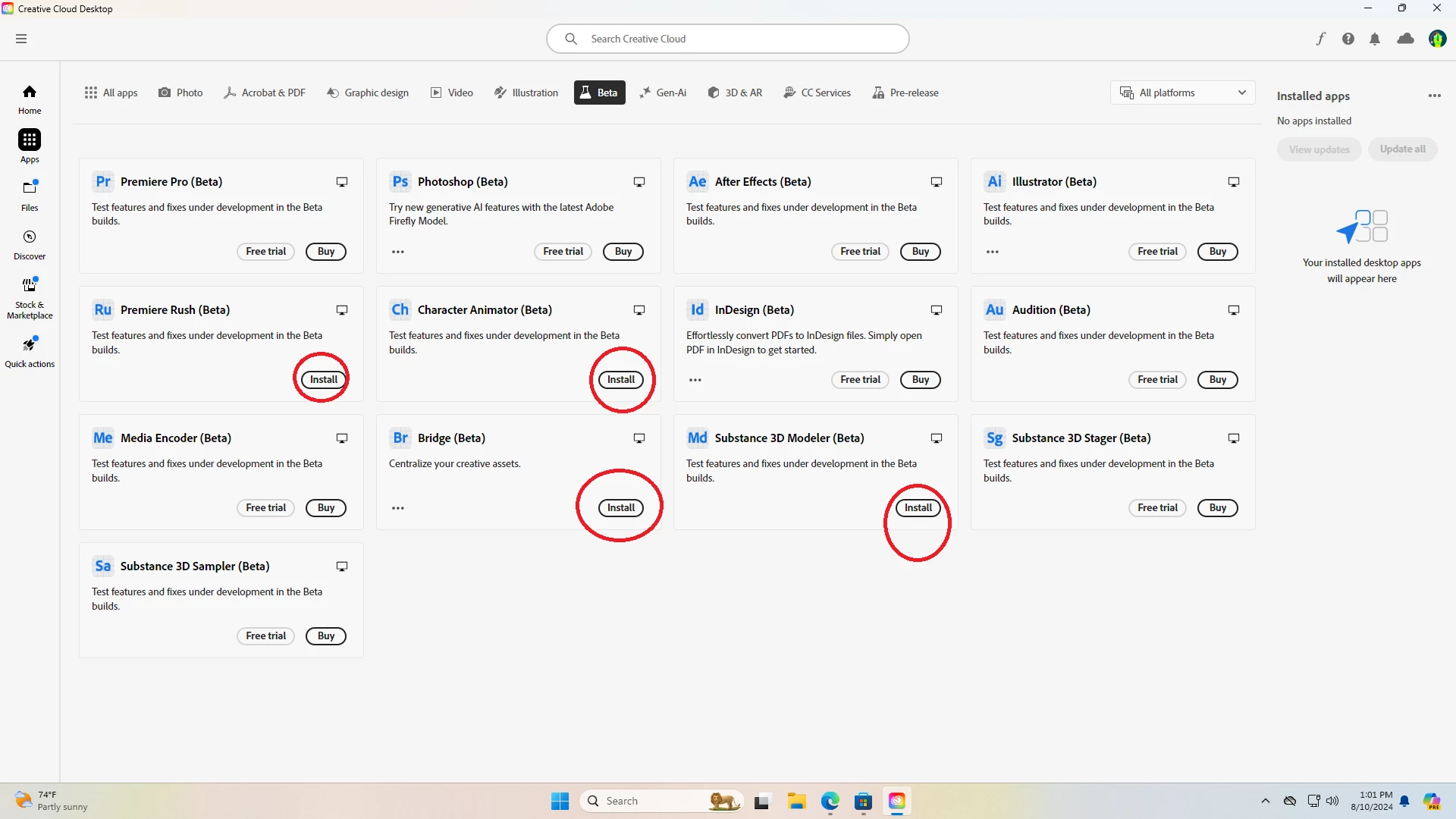Image resolution: width=1456 pixels, height=819 pixels.
Task: Install Premiere Rush (Beta)
Action: tap(324, 380)
